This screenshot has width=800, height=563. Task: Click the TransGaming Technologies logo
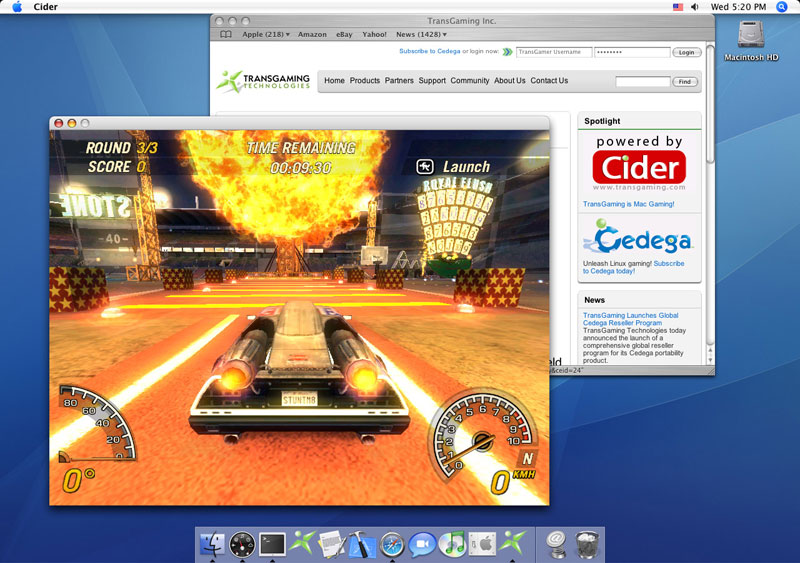coord(263,81)
